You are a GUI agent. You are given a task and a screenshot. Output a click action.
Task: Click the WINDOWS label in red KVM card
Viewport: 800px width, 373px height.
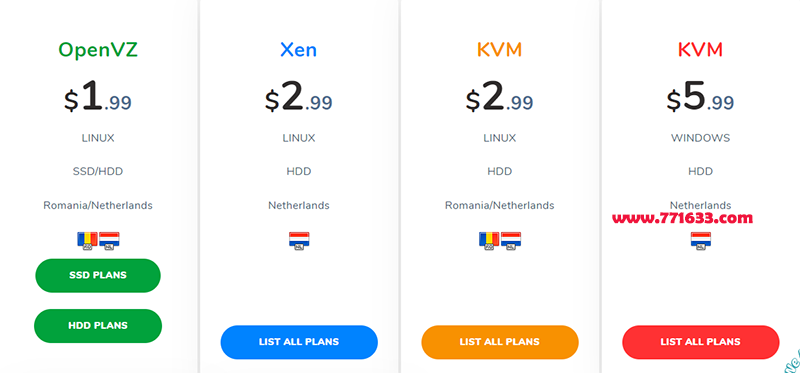701,138
